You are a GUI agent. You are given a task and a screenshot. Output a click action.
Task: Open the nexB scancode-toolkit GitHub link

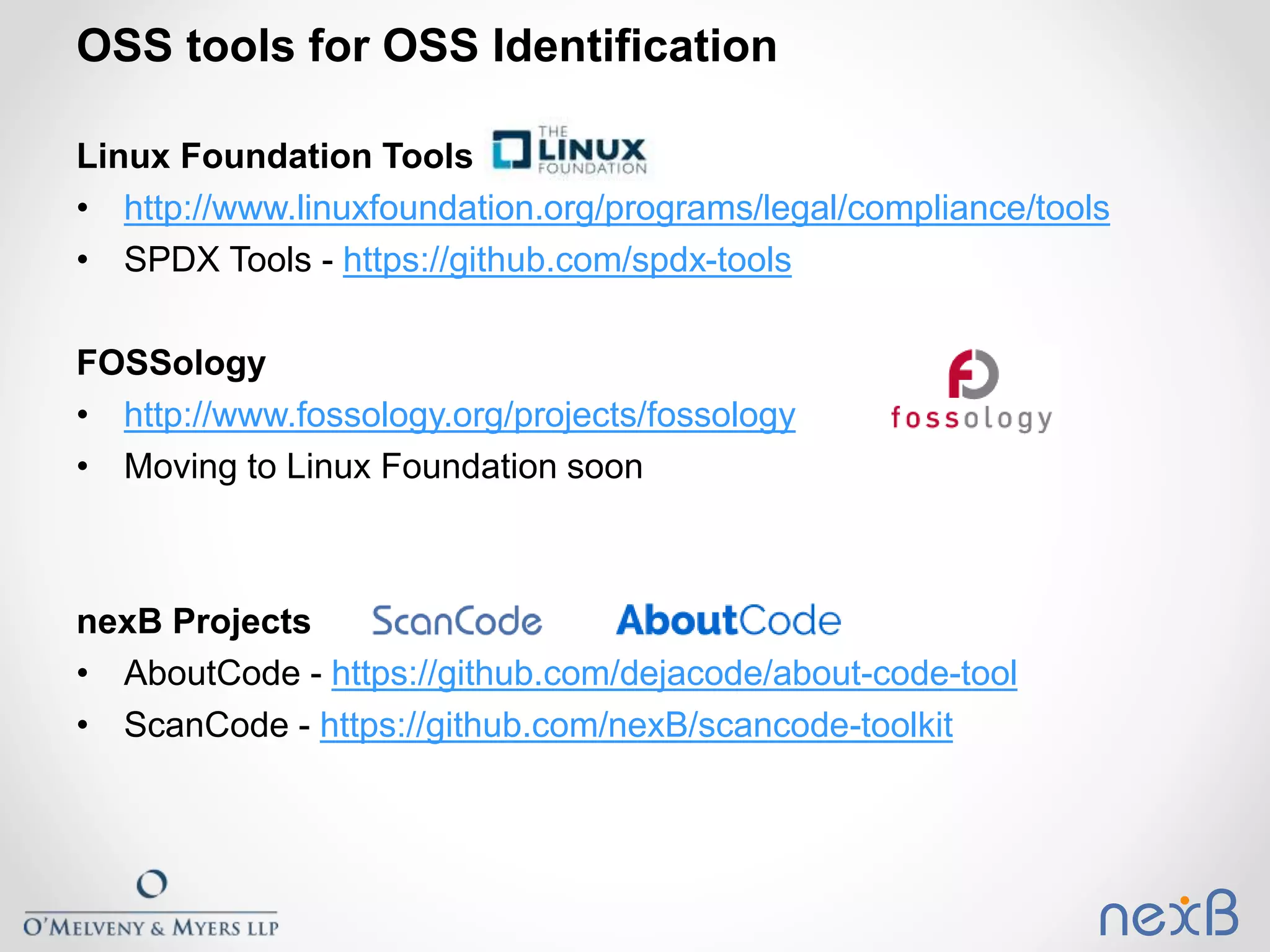coord(636,725)
